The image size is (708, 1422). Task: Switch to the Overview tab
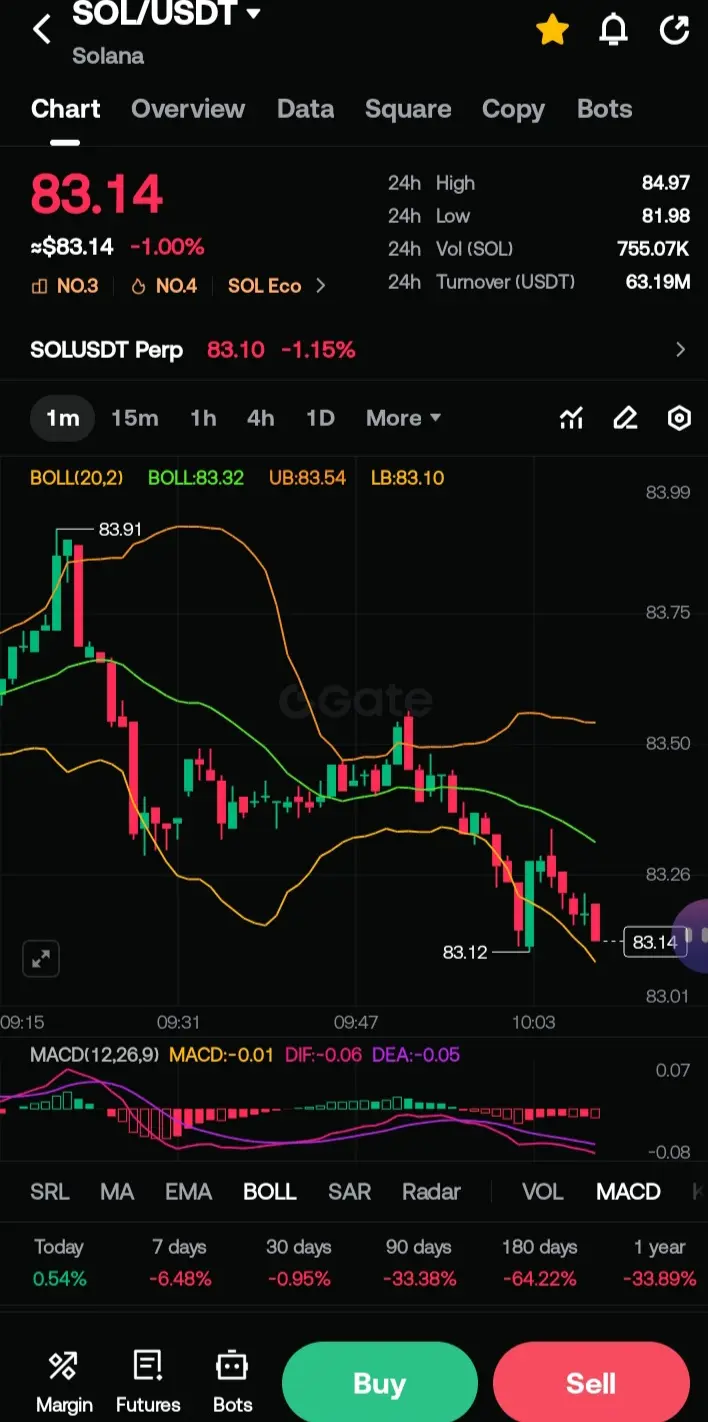point(188,109)
